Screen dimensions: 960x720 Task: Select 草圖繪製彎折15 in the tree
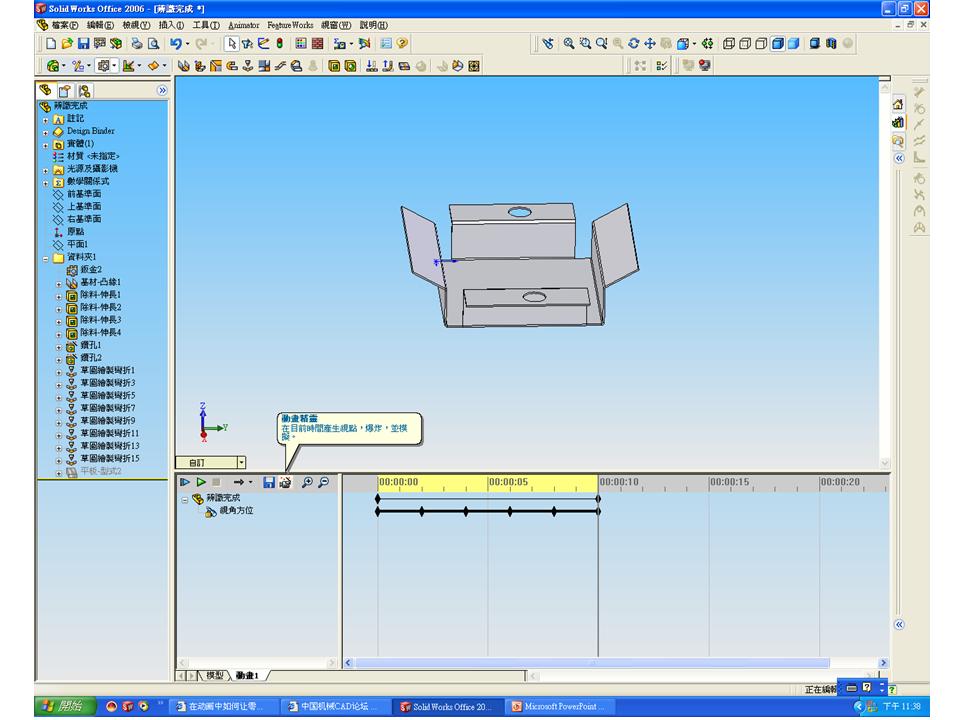pyautogui.click(x=110, y=459)
